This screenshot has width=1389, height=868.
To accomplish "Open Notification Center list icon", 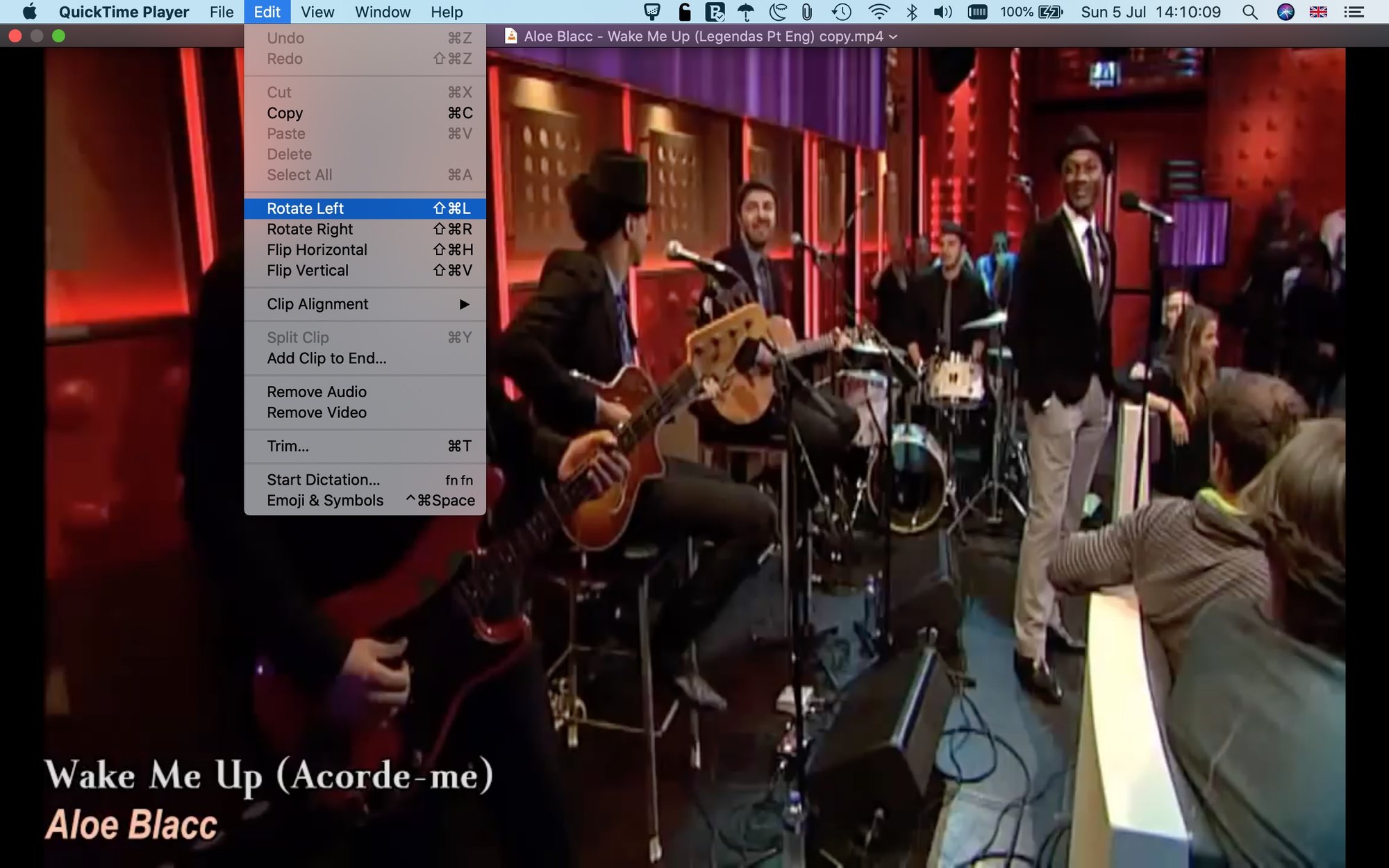I will [x=1354, y=12].
